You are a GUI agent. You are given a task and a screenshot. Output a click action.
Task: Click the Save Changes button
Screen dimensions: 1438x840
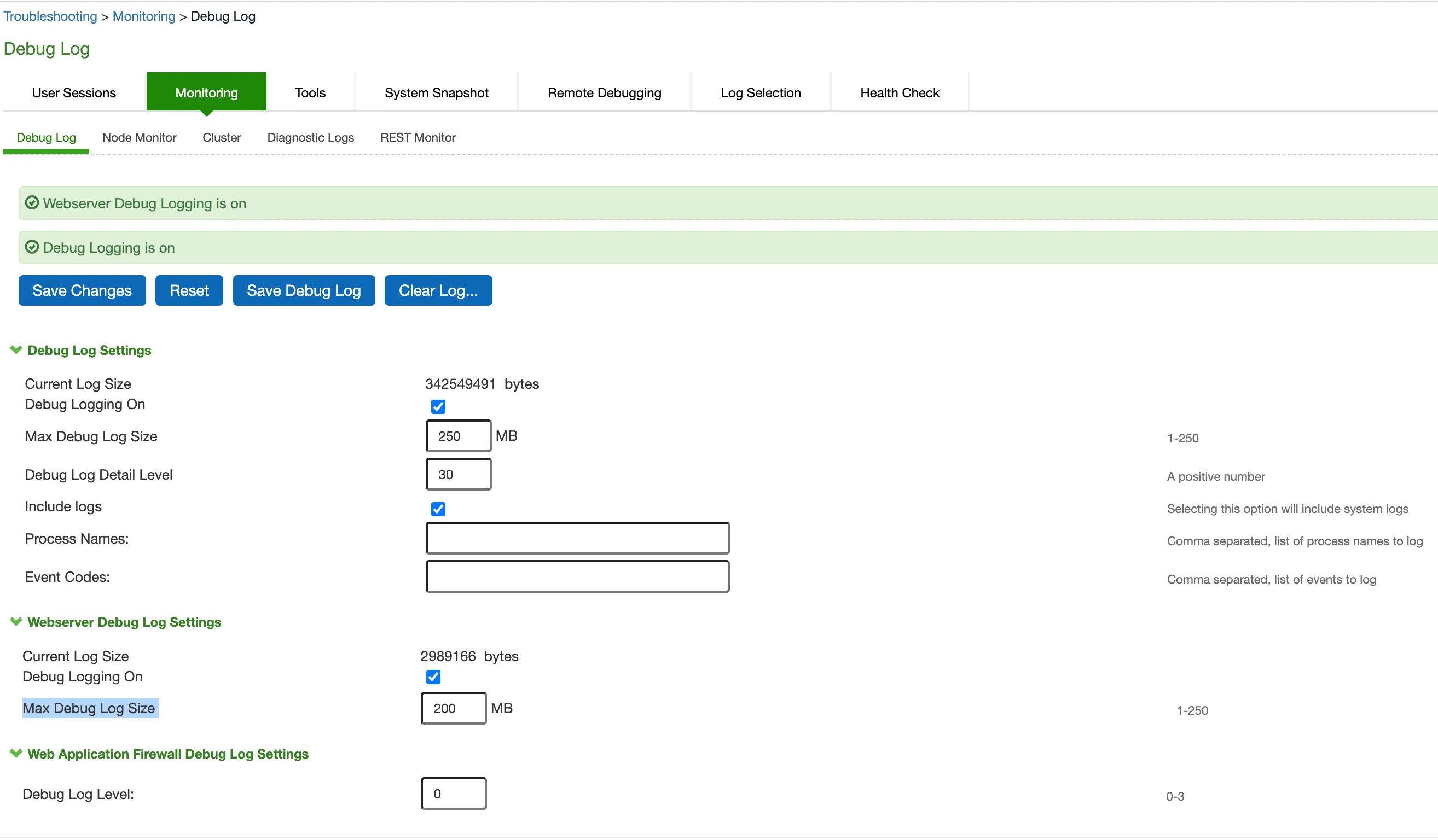tap(82, 290)
